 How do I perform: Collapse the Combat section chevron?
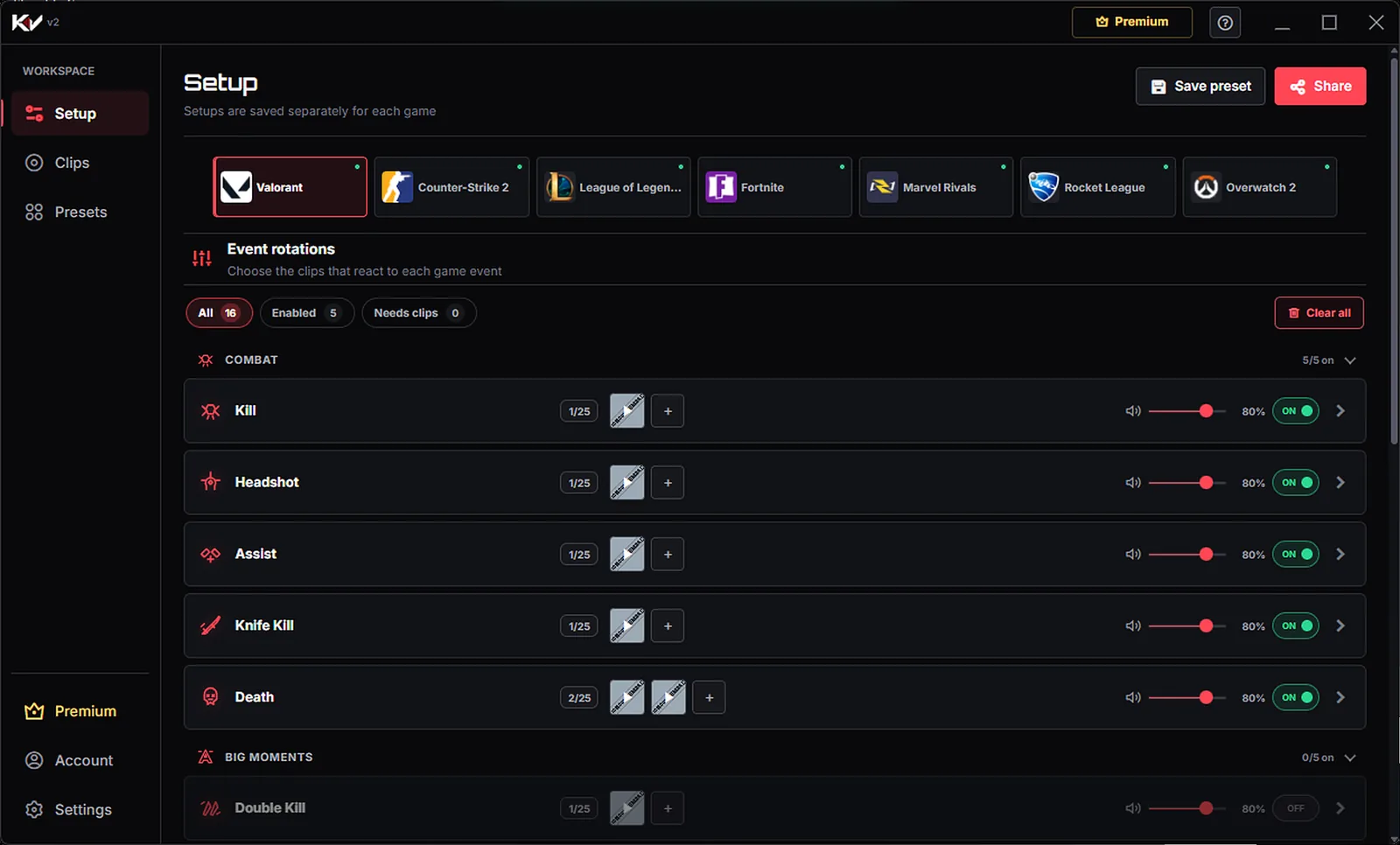1350,360
